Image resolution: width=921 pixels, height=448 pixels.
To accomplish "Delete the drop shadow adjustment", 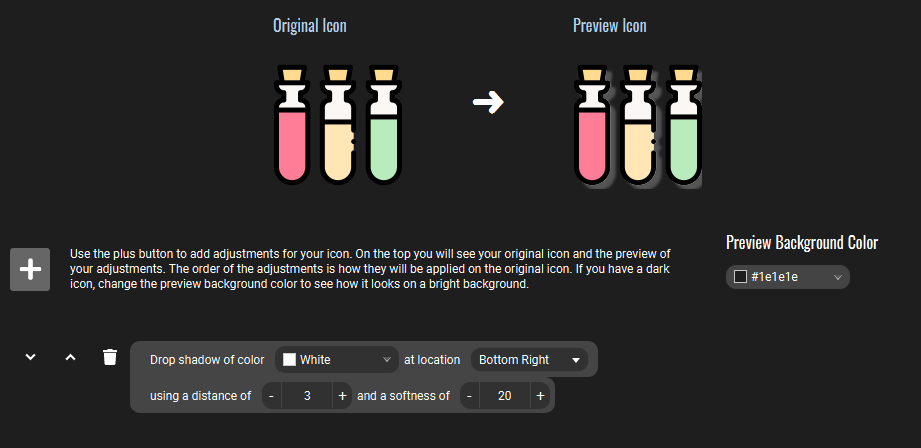I will (110, 356).
